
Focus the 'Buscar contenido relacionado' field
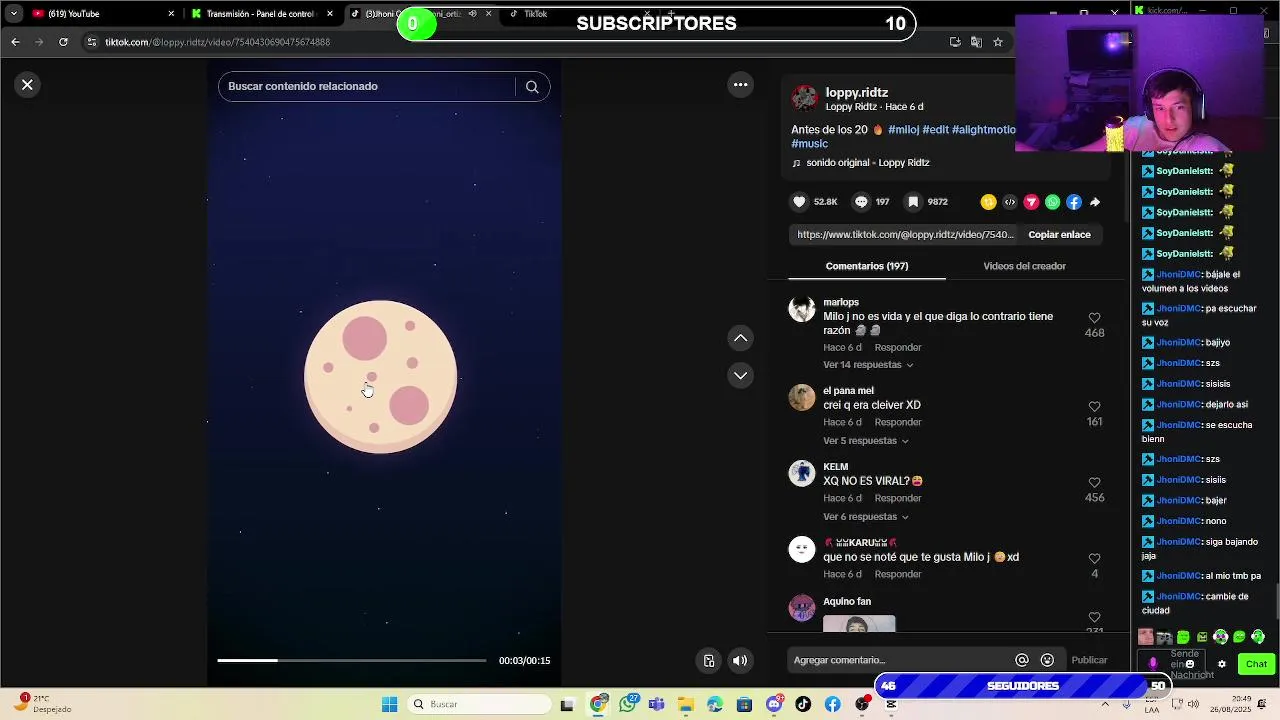366,86
